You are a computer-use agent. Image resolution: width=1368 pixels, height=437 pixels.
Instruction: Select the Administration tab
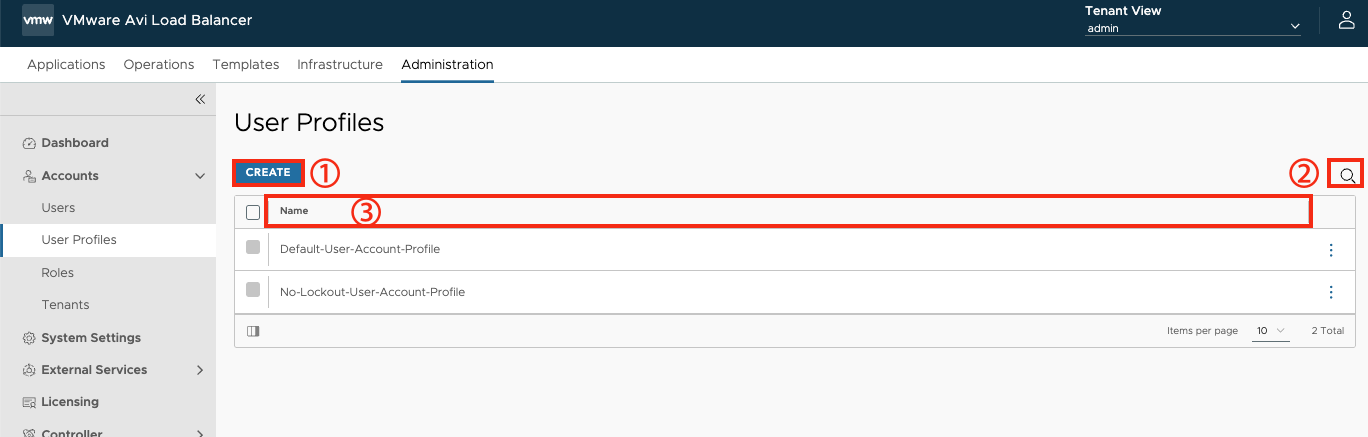447,64
